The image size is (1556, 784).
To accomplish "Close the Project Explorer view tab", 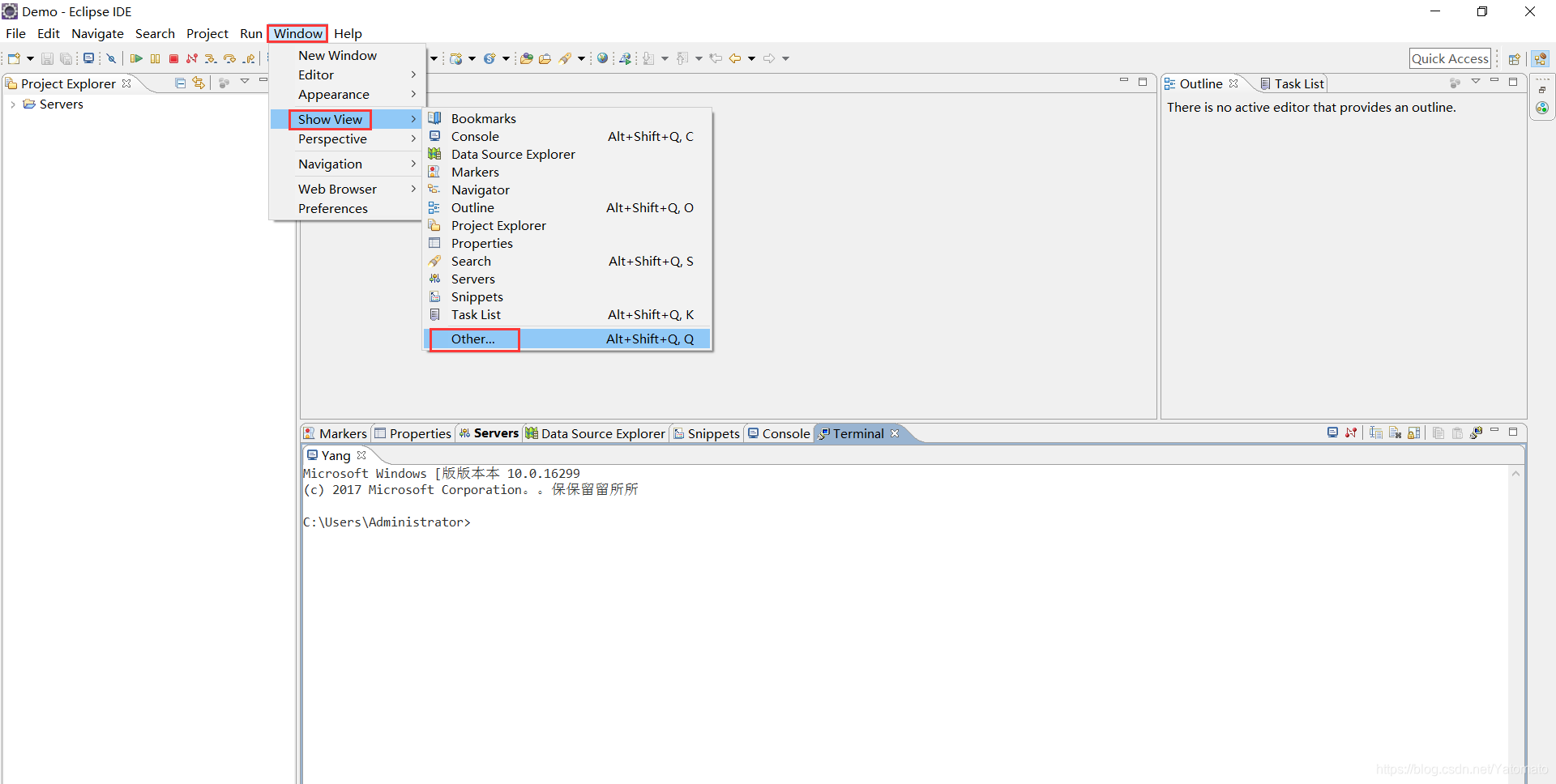I will tap(126, 83).
